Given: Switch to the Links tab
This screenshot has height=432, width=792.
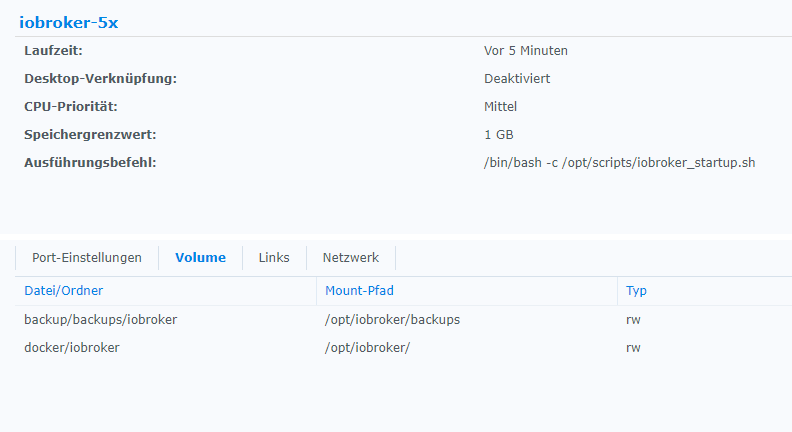Looking at the screenshot, I should pos(274,258).
